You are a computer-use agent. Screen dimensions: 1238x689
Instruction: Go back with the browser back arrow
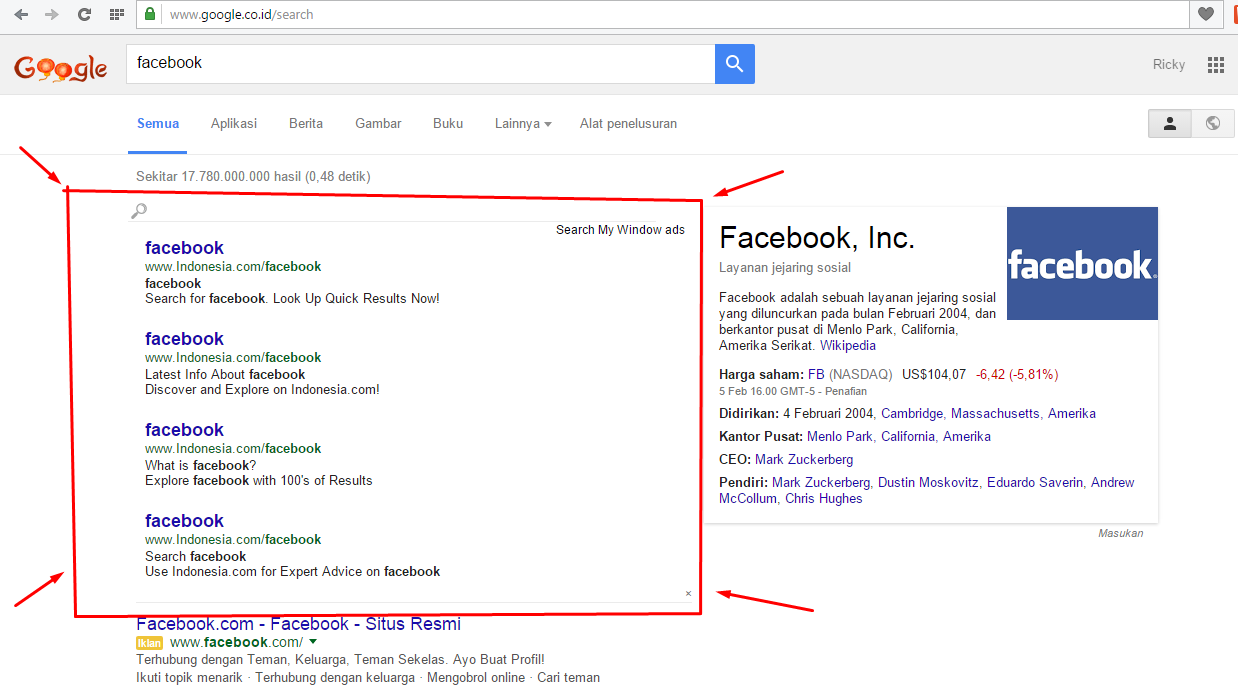[x=21, y=14]
